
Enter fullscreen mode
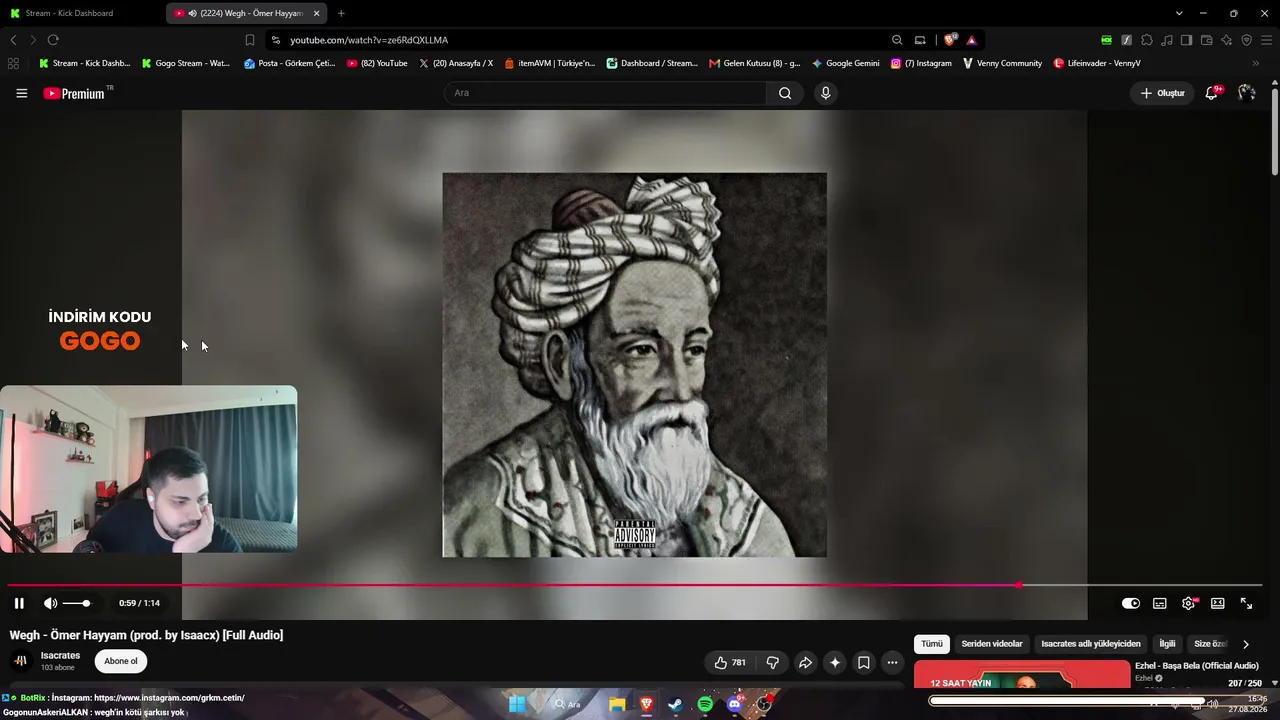[1247, 603]
